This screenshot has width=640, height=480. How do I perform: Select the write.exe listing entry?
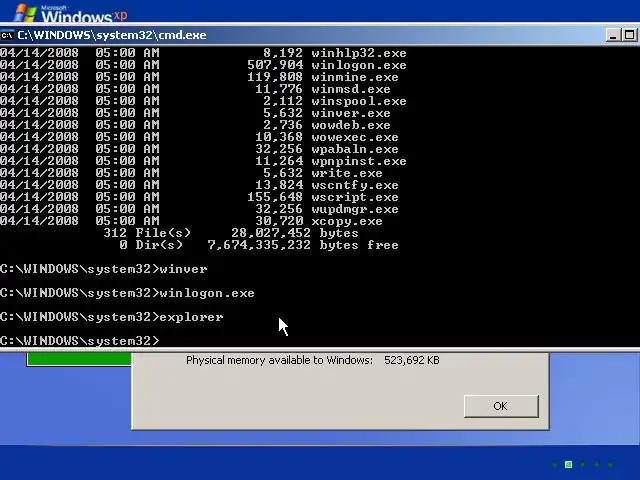pos(191,173)
